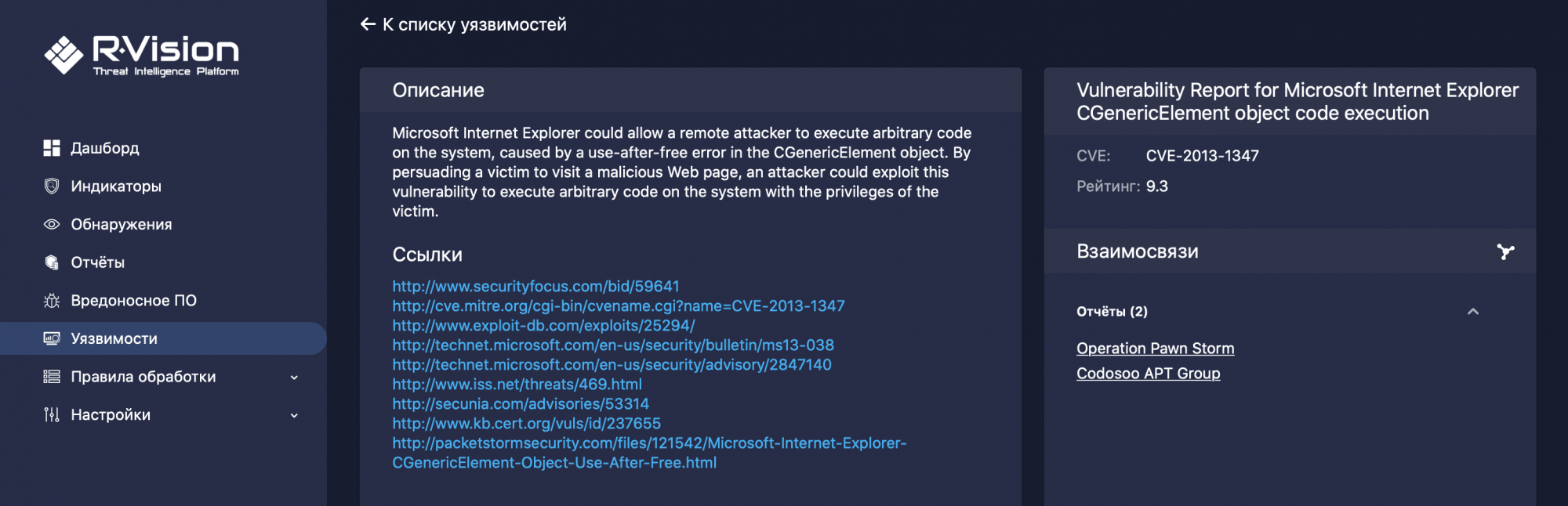Screen dimensions: 1568x506
Task: Click the Reports icon in sidebar
Action: [x=52, y=262]
